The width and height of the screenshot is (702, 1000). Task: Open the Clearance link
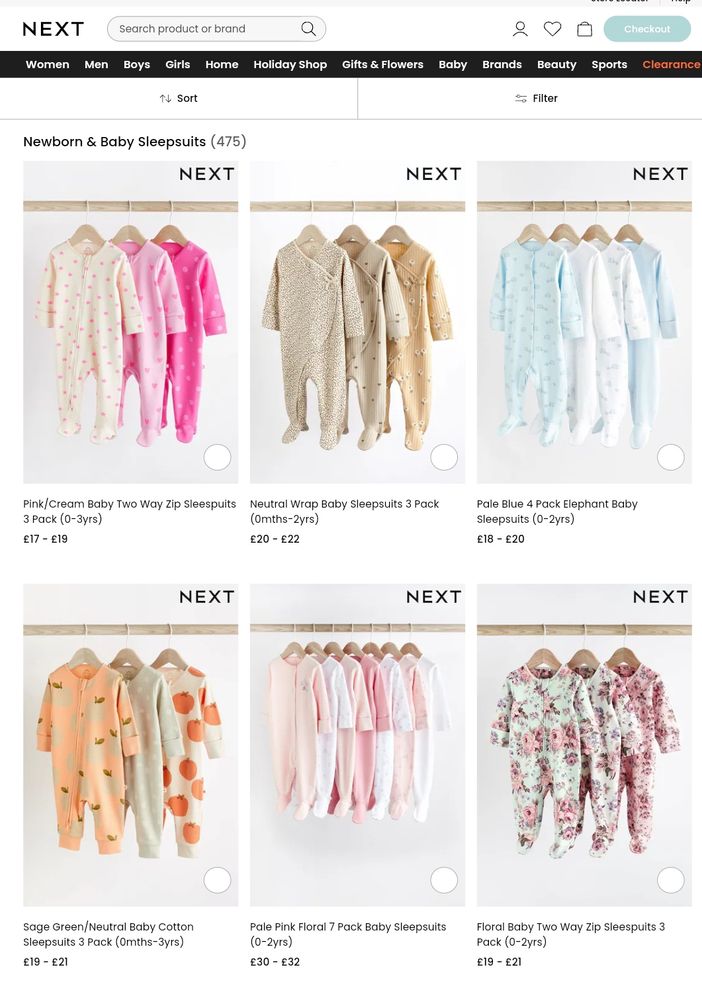[671, 64]
